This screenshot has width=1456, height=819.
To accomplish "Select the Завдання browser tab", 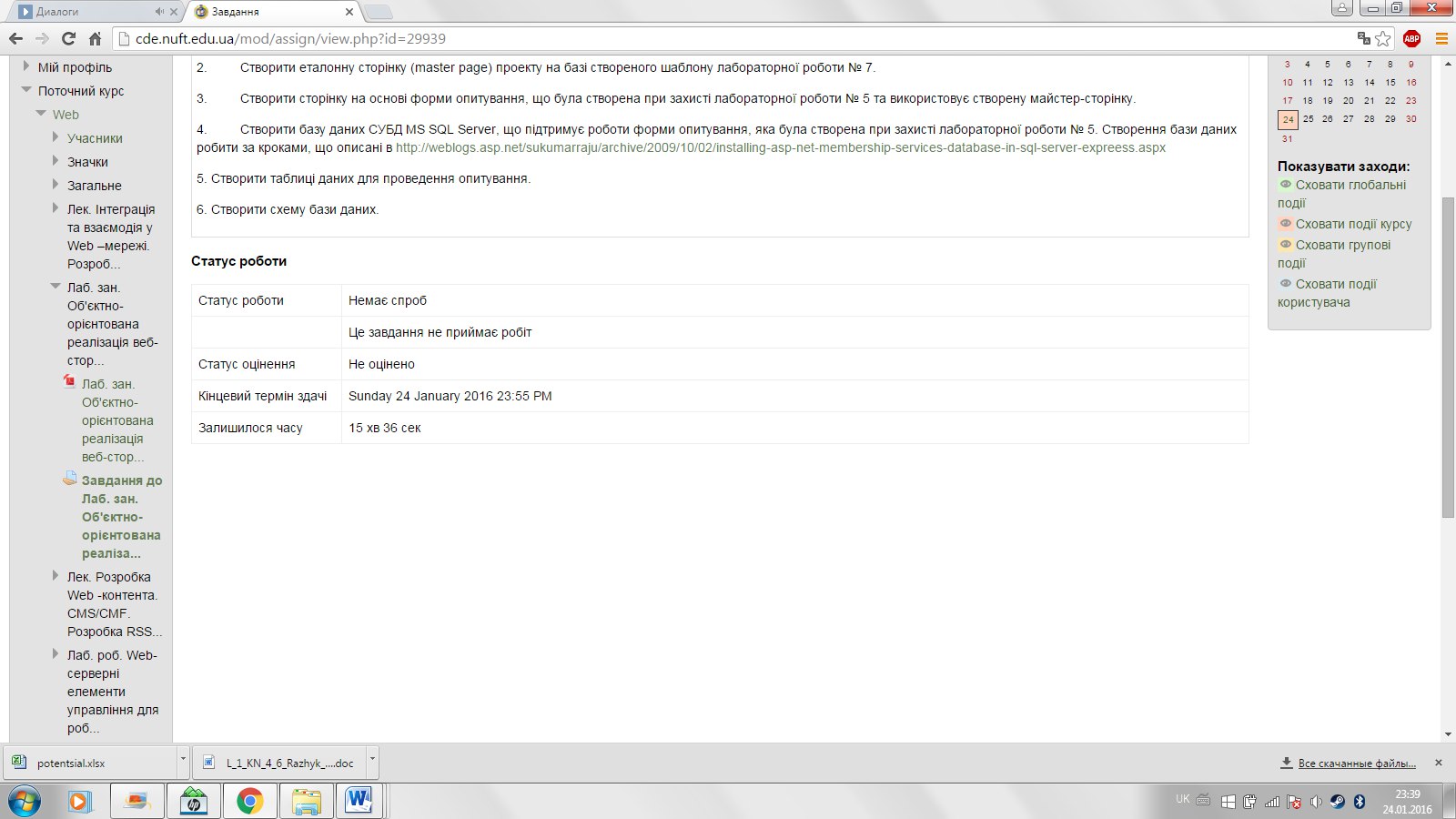I will point(264,12).
